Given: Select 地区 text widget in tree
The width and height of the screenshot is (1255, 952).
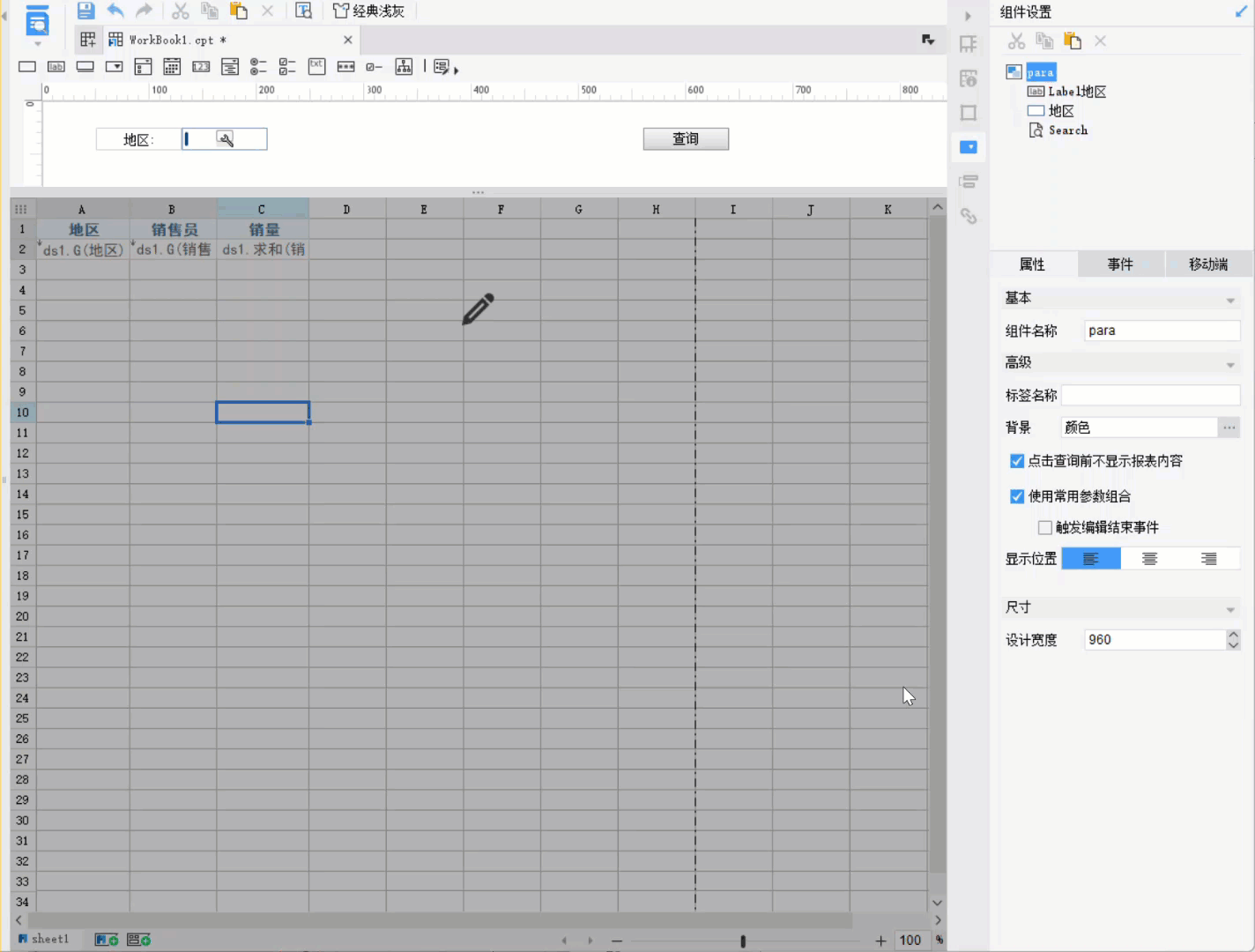Looking at the screenshot, I should tap(1061, 111).
